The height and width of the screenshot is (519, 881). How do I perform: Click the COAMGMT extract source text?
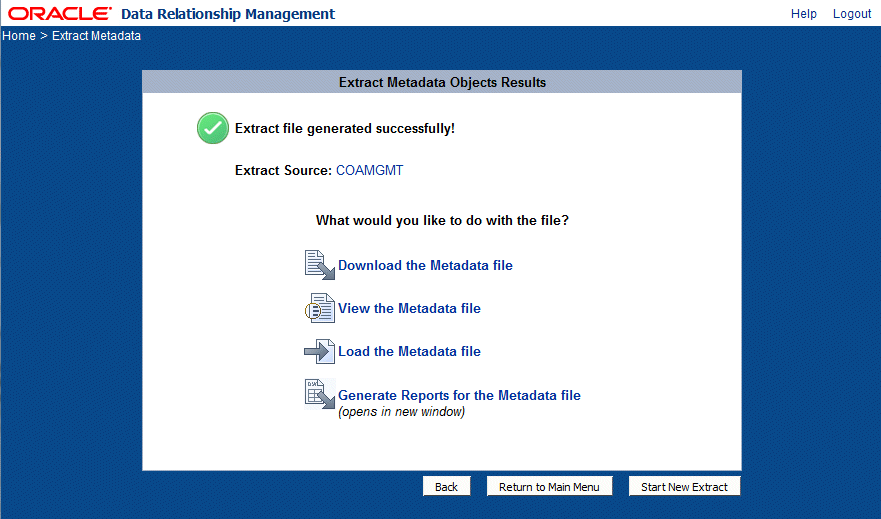[369, 170]
